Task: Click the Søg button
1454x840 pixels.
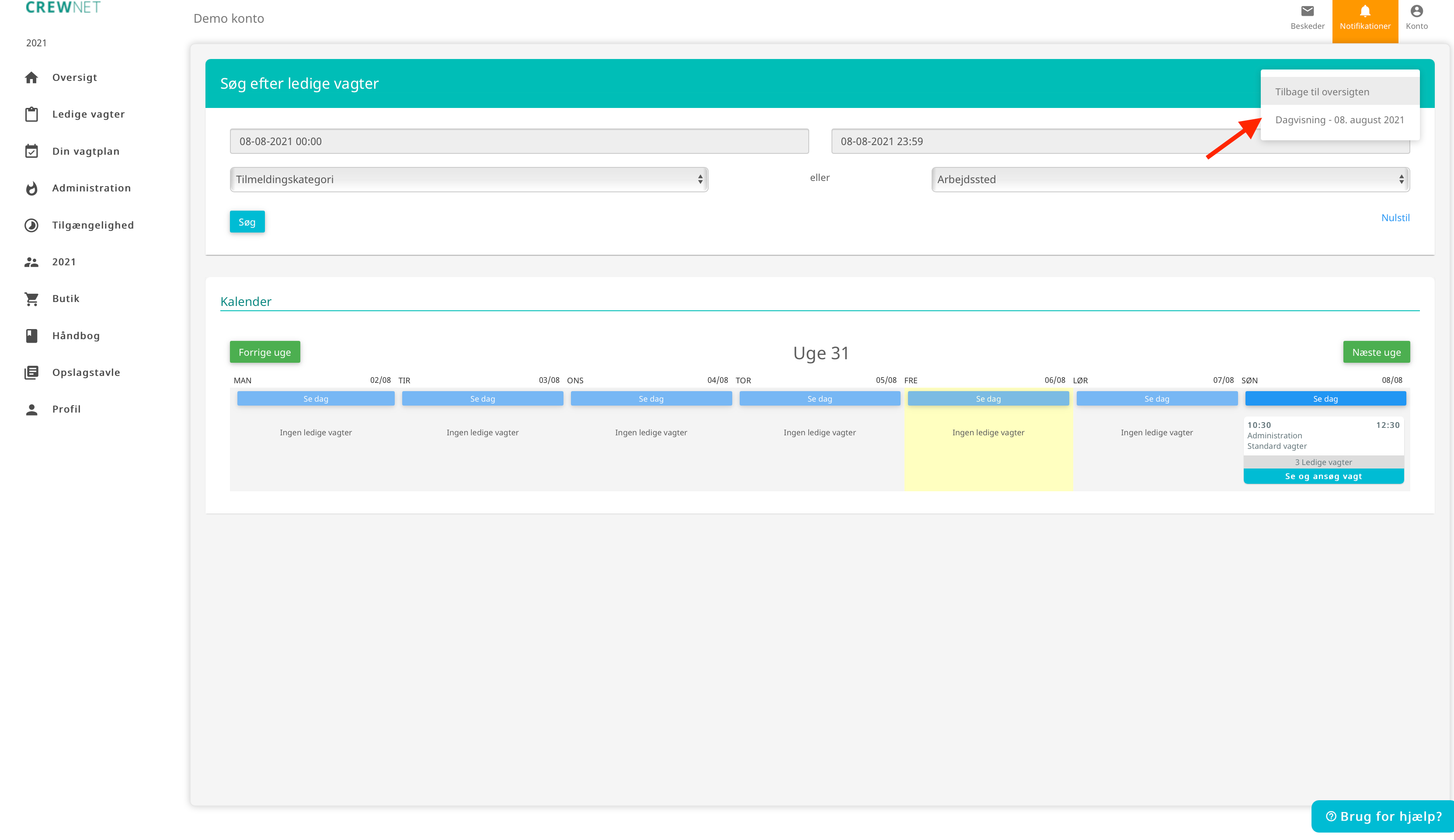Action: [247, 222]
